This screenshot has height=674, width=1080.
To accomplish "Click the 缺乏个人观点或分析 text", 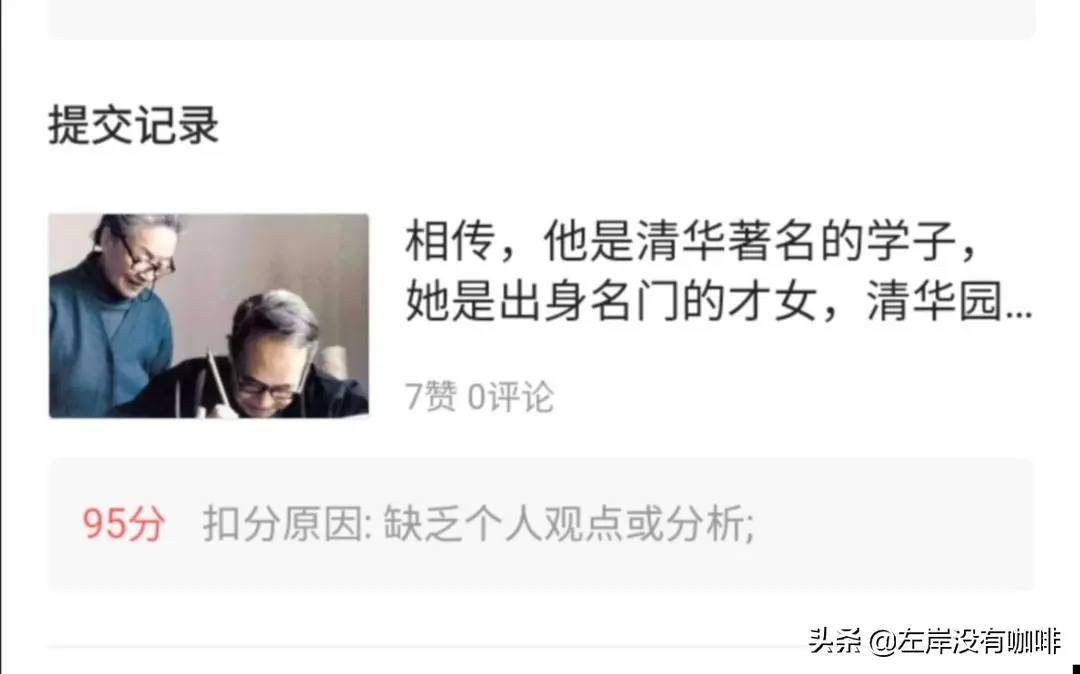I will tap(569, 523).
